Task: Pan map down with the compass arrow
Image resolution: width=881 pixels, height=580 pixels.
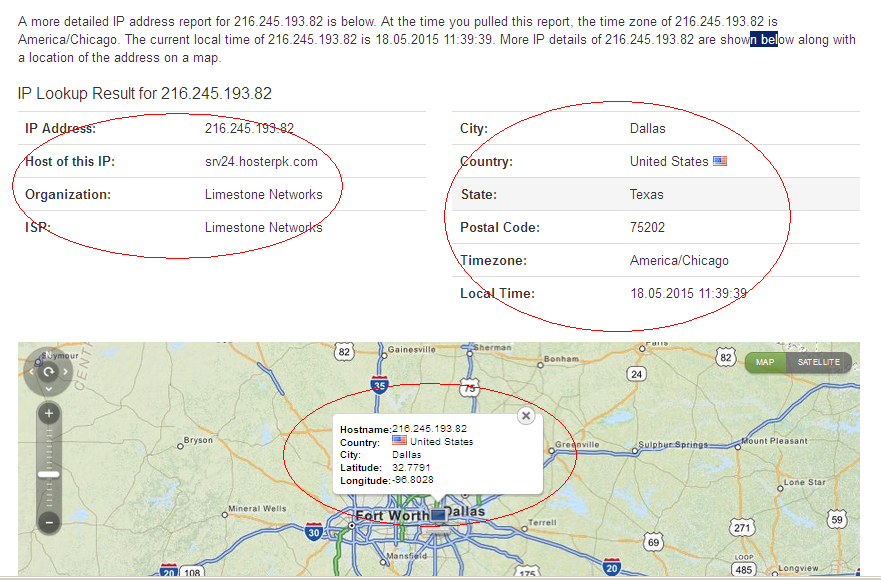Action: point(49,388)
